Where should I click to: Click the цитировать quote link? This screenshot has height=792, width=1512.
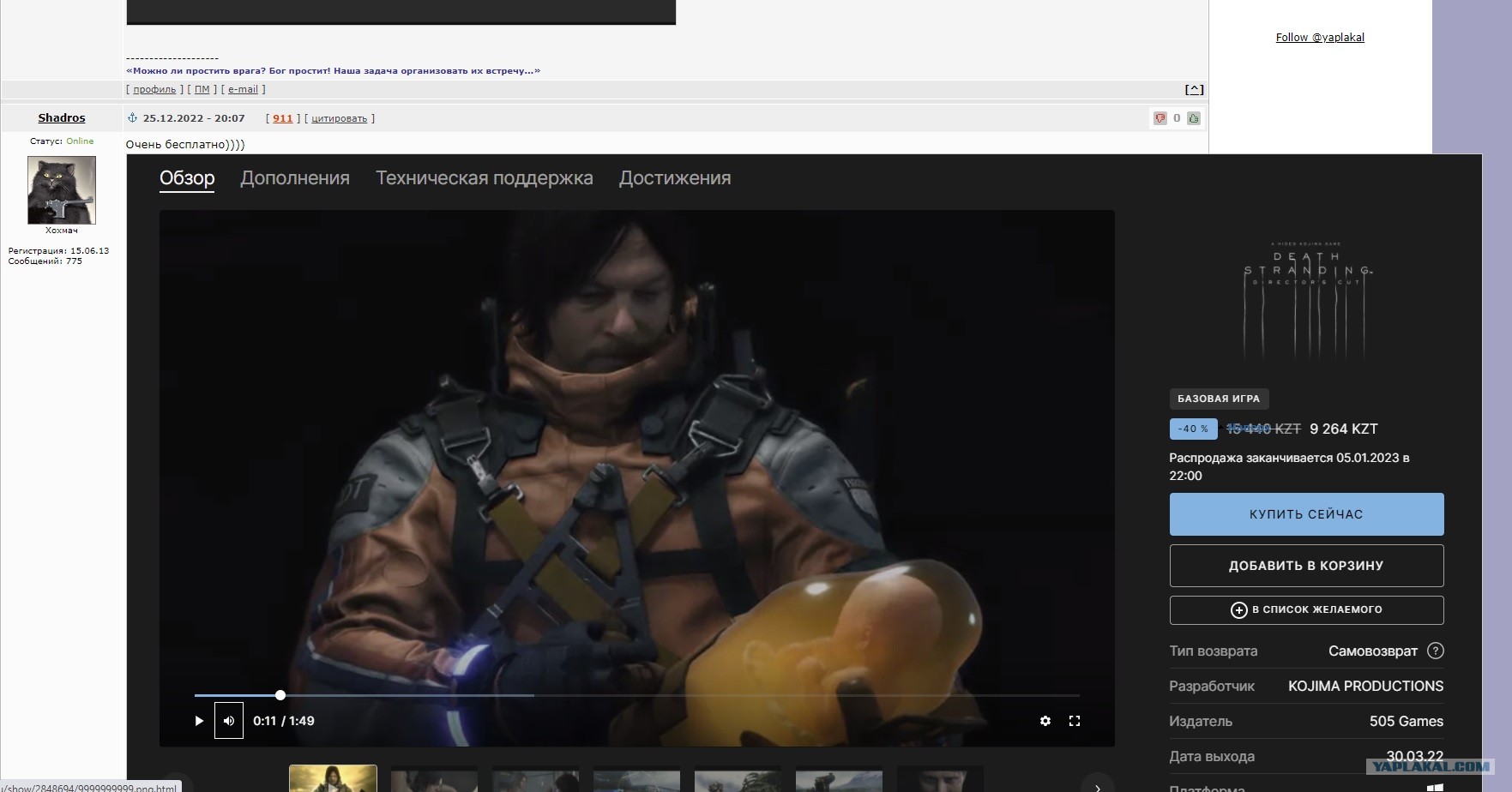[x=339, y=118]
